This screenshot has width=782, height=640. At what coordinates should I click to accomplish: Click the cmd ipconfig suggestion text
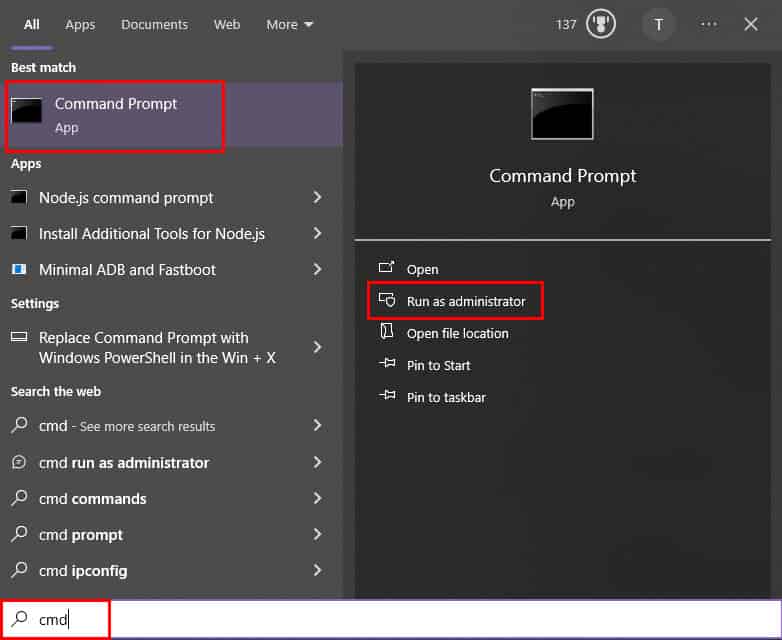[x=83, y=571]
